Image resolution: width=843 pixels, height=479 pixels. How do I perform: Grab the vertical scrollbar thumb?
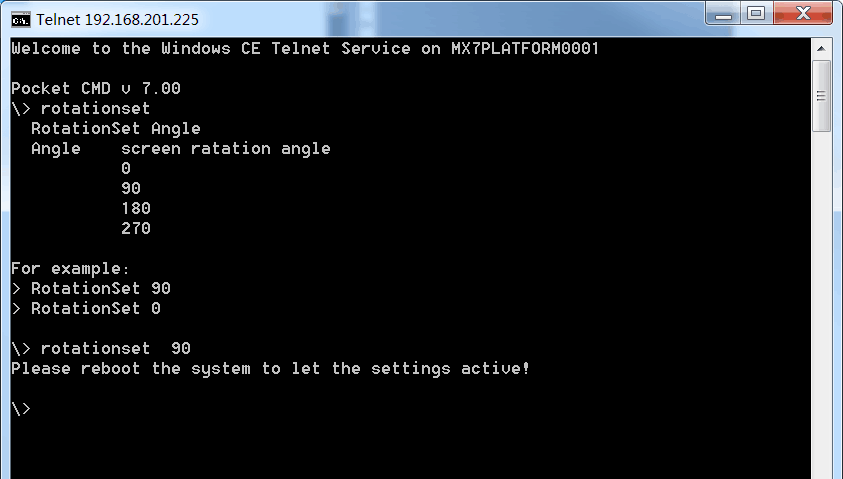tap(821, 96)
